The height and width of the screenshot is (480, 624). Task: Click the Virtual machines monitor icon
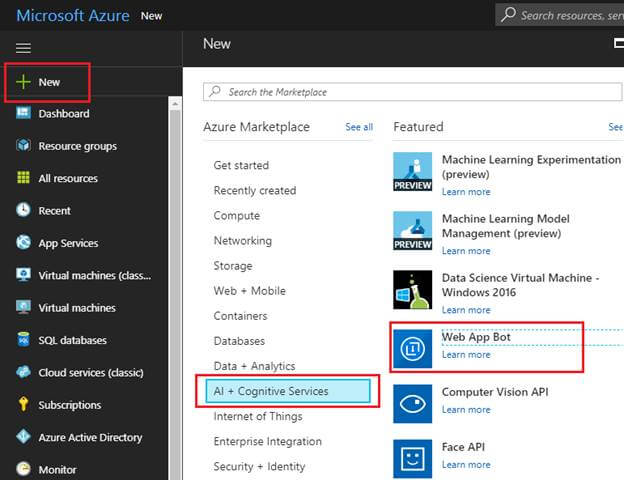(x=23, y=307)
